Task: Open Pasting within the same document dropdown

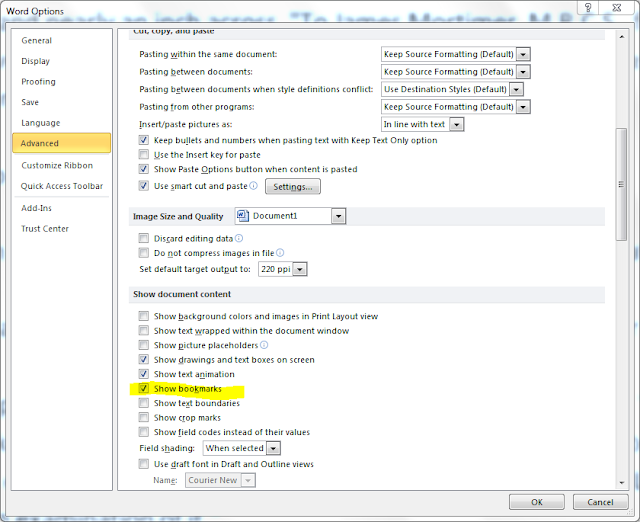Action: (x=523, y=54)
